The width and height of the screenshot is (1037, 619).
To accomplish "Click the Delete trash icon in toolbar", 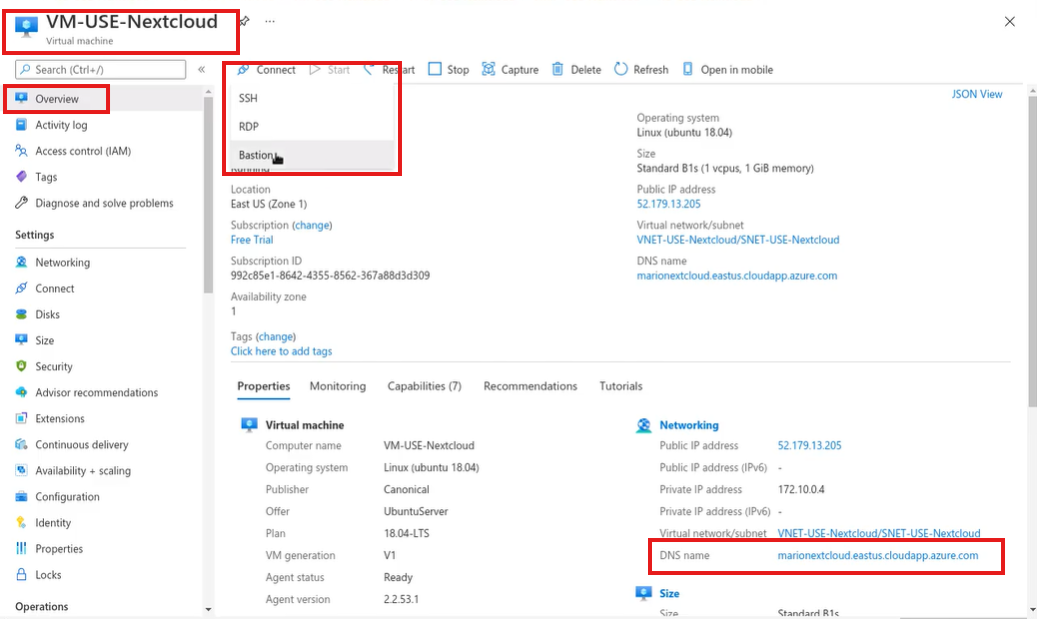I will tap(558, 69).
